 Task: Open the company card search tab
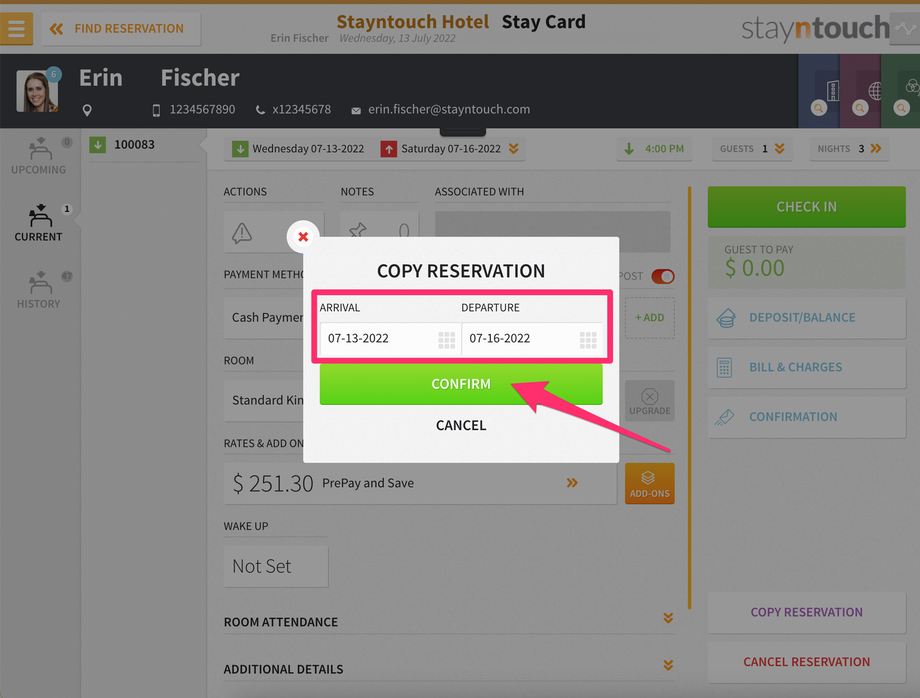819,91
